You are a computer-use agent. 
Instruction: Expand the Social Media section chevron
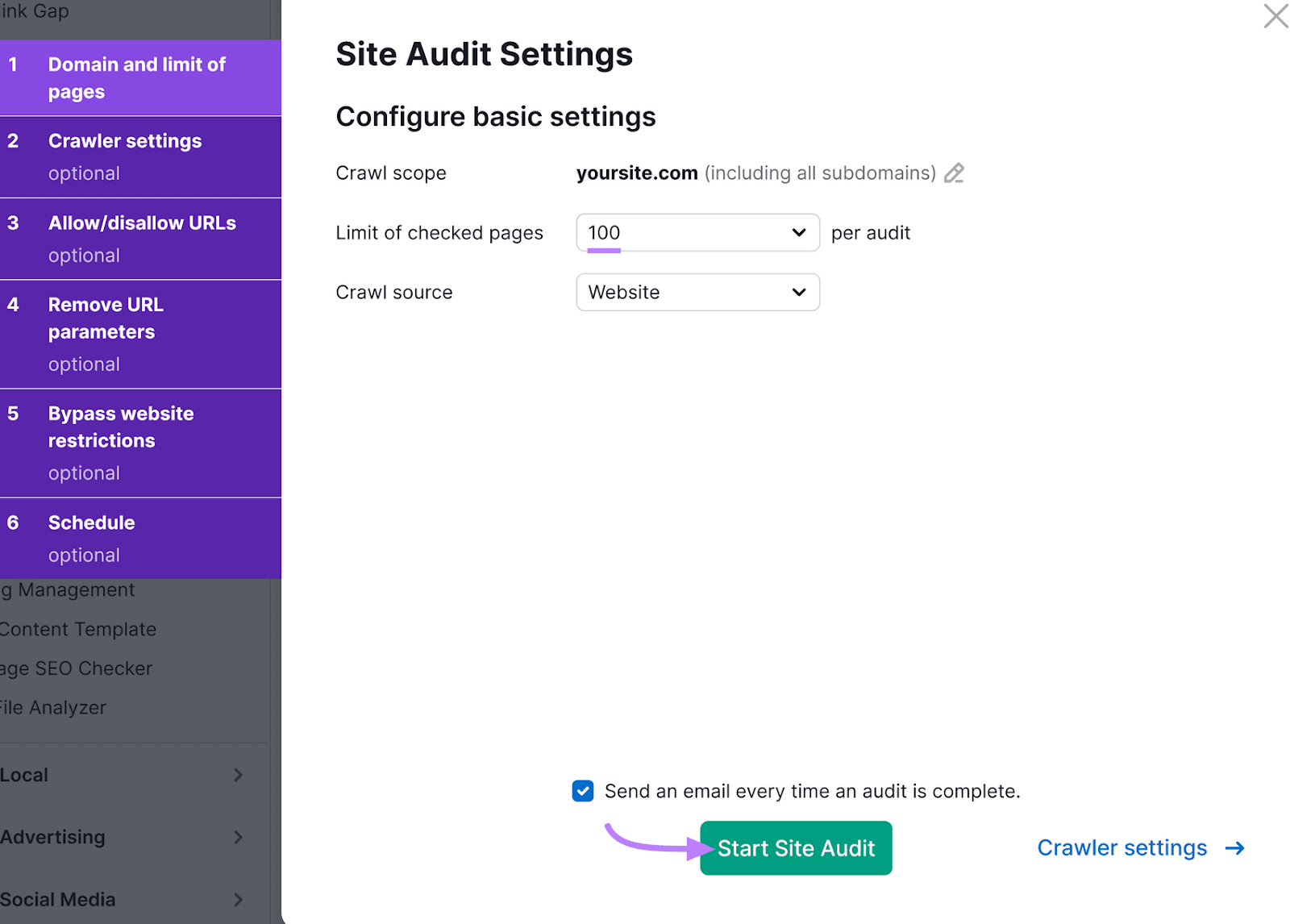238,899
